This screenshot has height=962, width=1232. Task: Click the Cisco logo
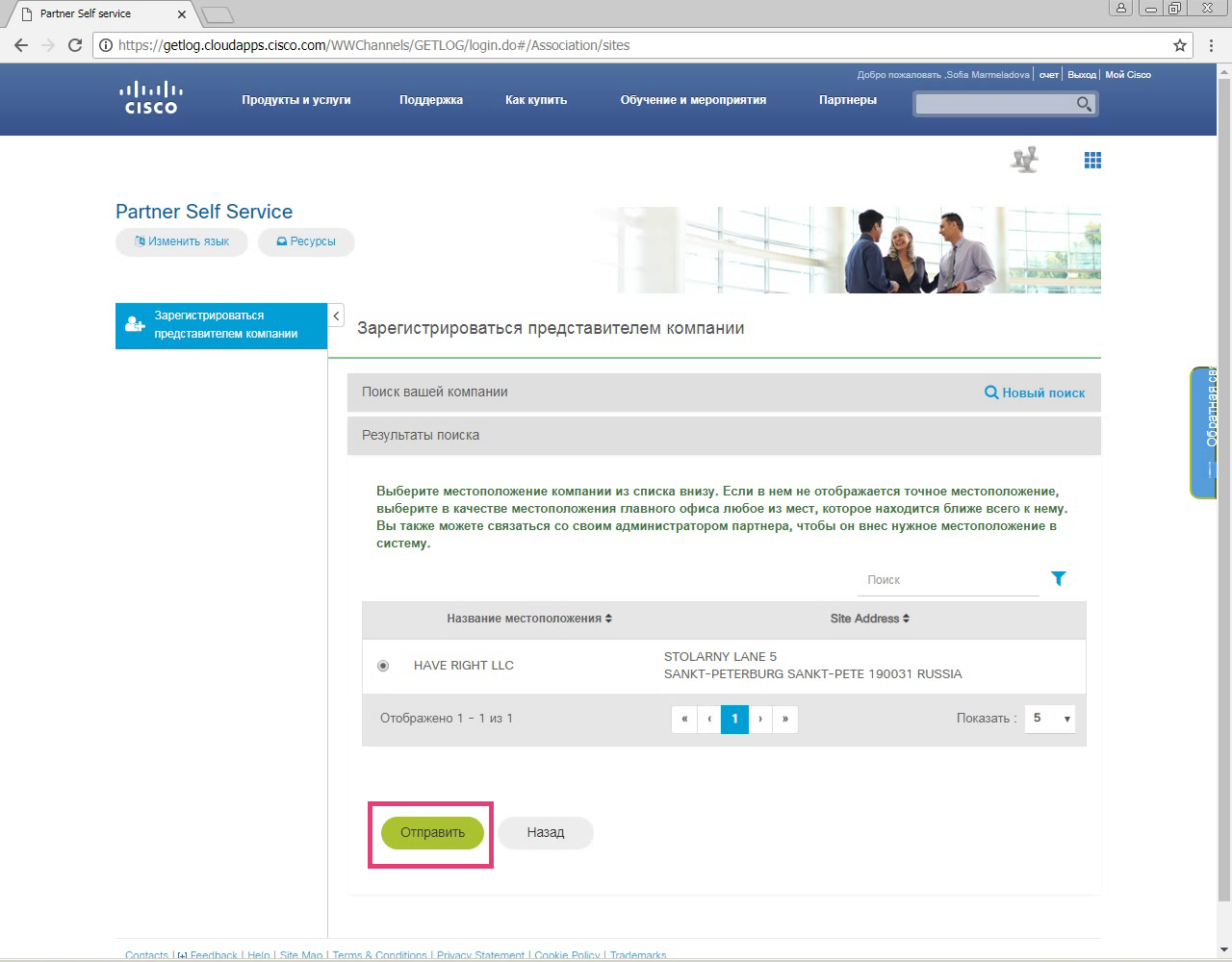coord(150,98)
